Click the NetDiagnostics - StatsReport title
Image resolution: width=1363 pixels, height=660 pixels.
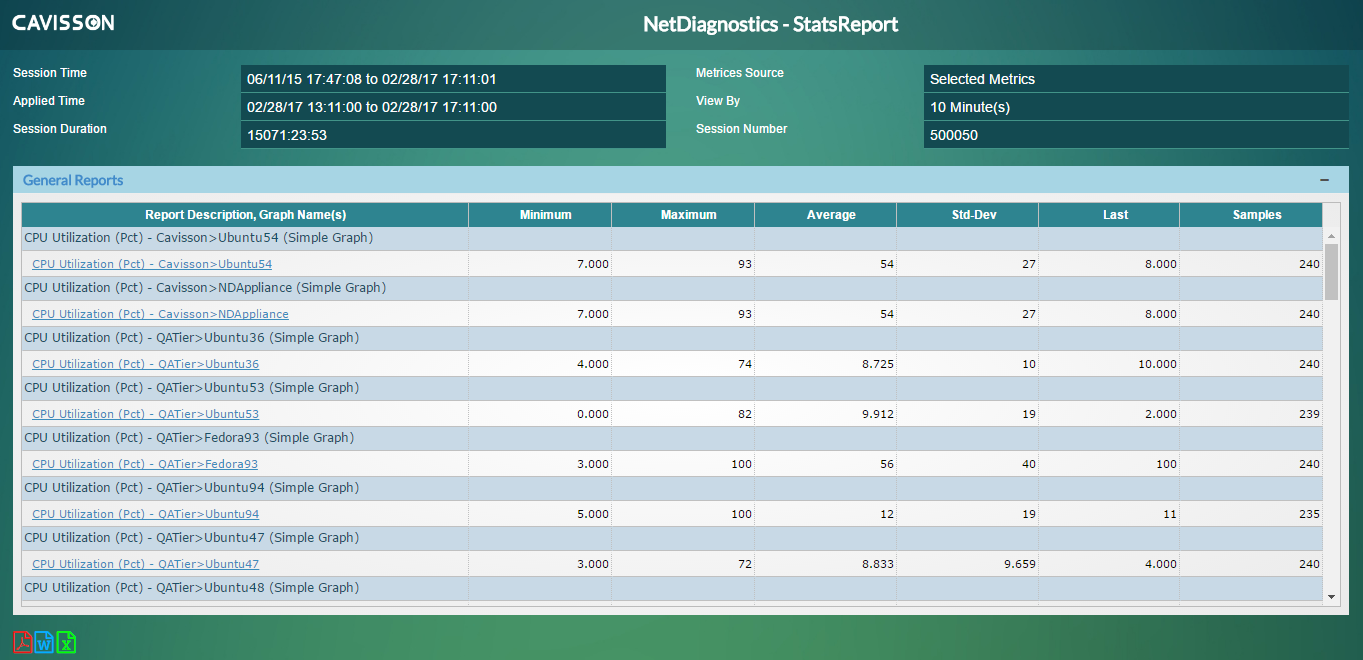coord(771,24)
